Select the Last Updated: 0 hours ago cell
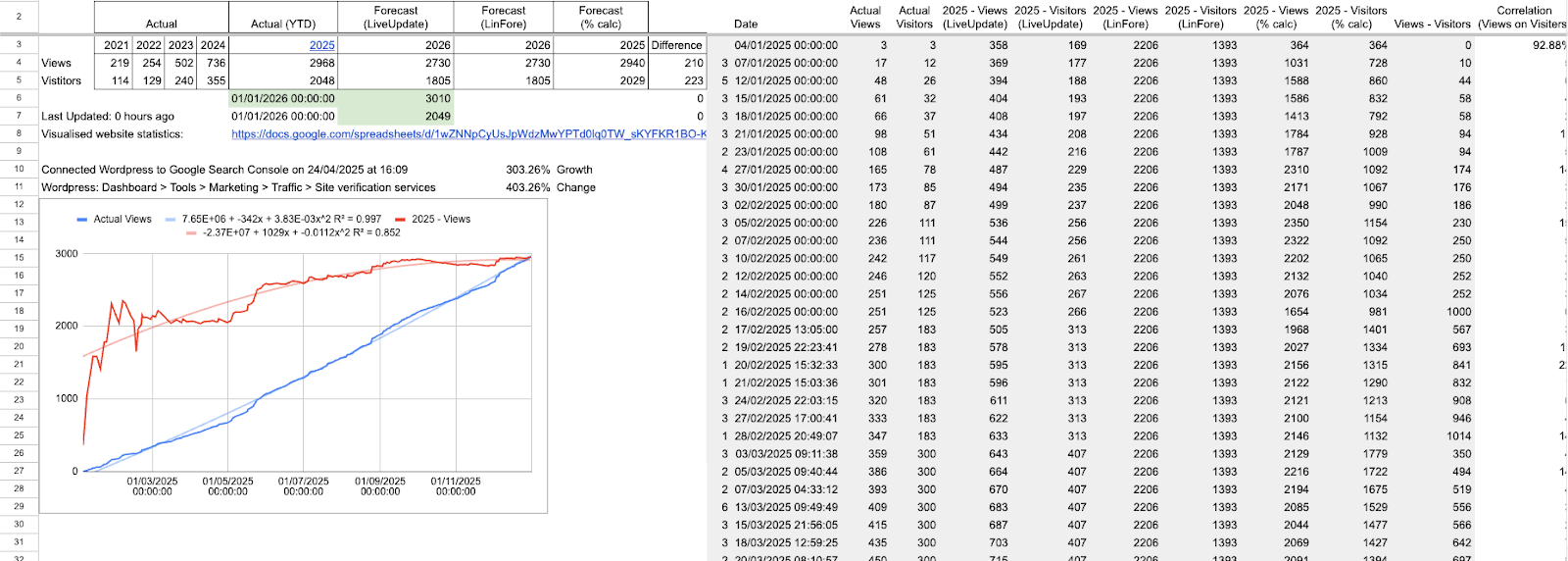The width and height of the screenshot is (1568, 561). tap(108, 116)
